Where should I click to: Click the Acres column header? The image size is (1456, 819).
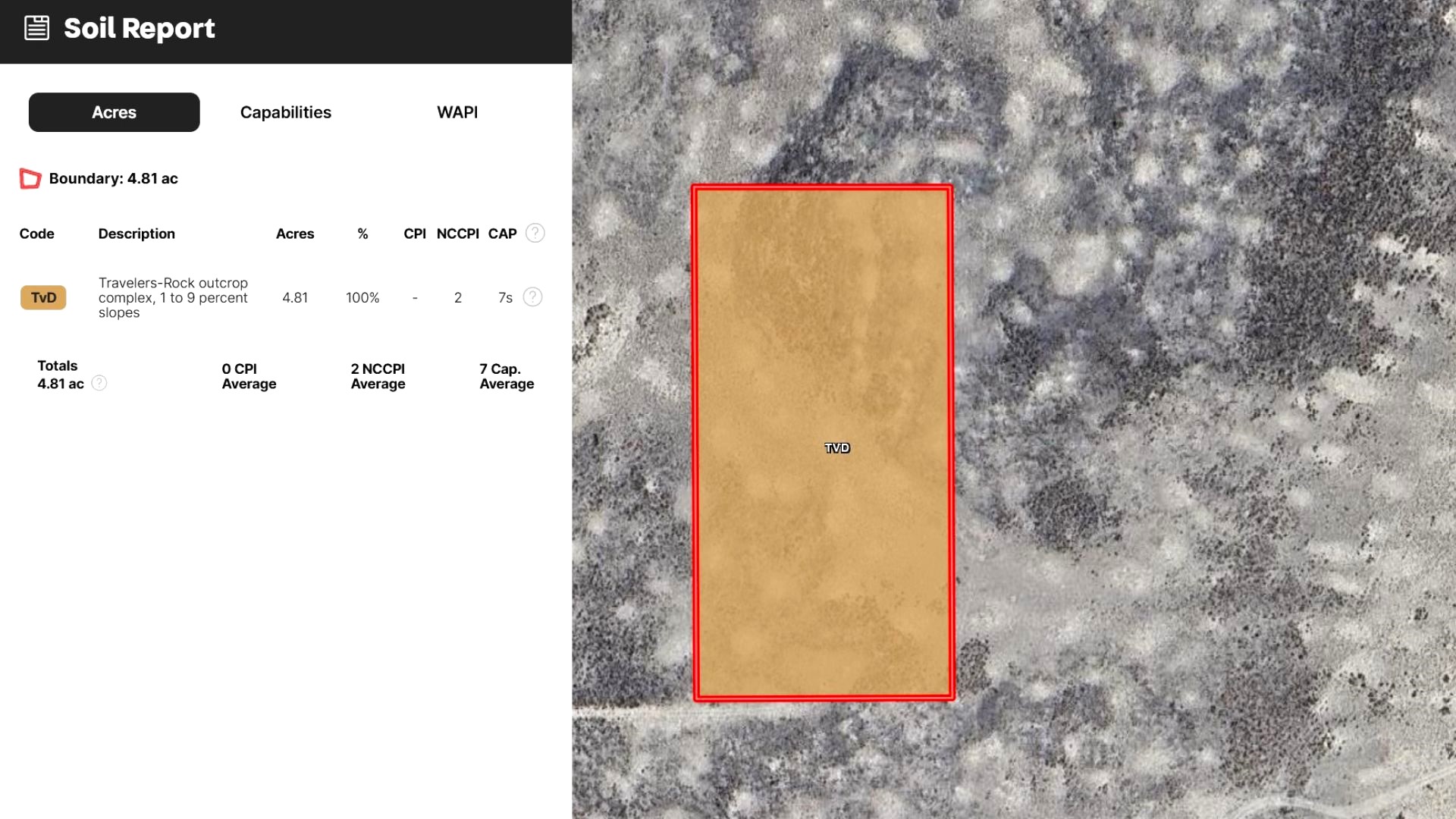[295, 234]
